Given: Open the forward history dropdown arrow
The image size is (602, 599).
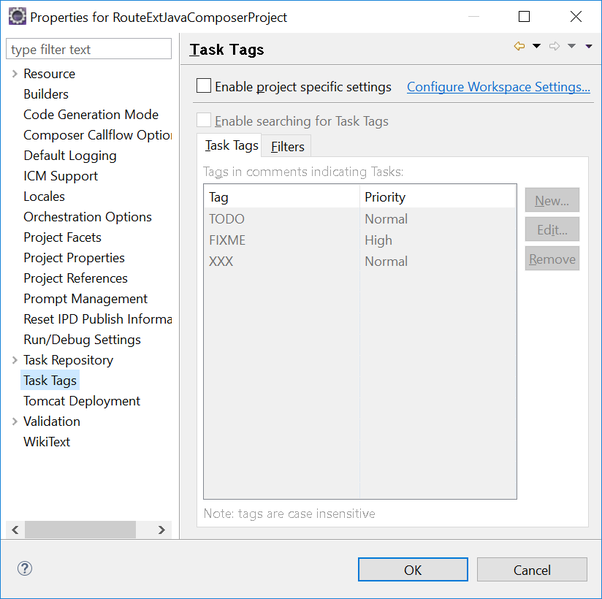Looking at the screenshot, I should pos(572,46).
